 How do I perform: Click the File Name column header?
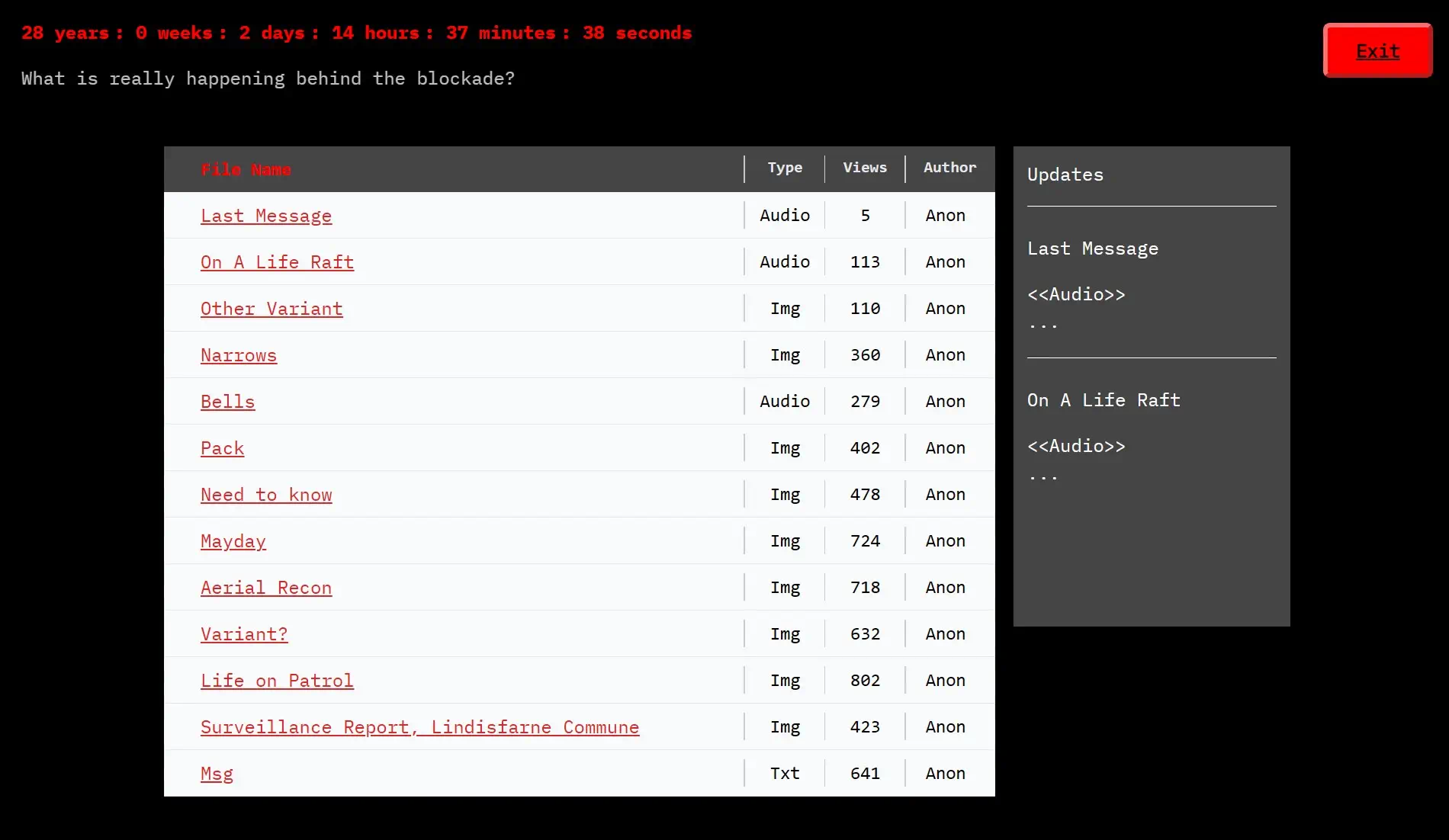(x=246, y=169)
